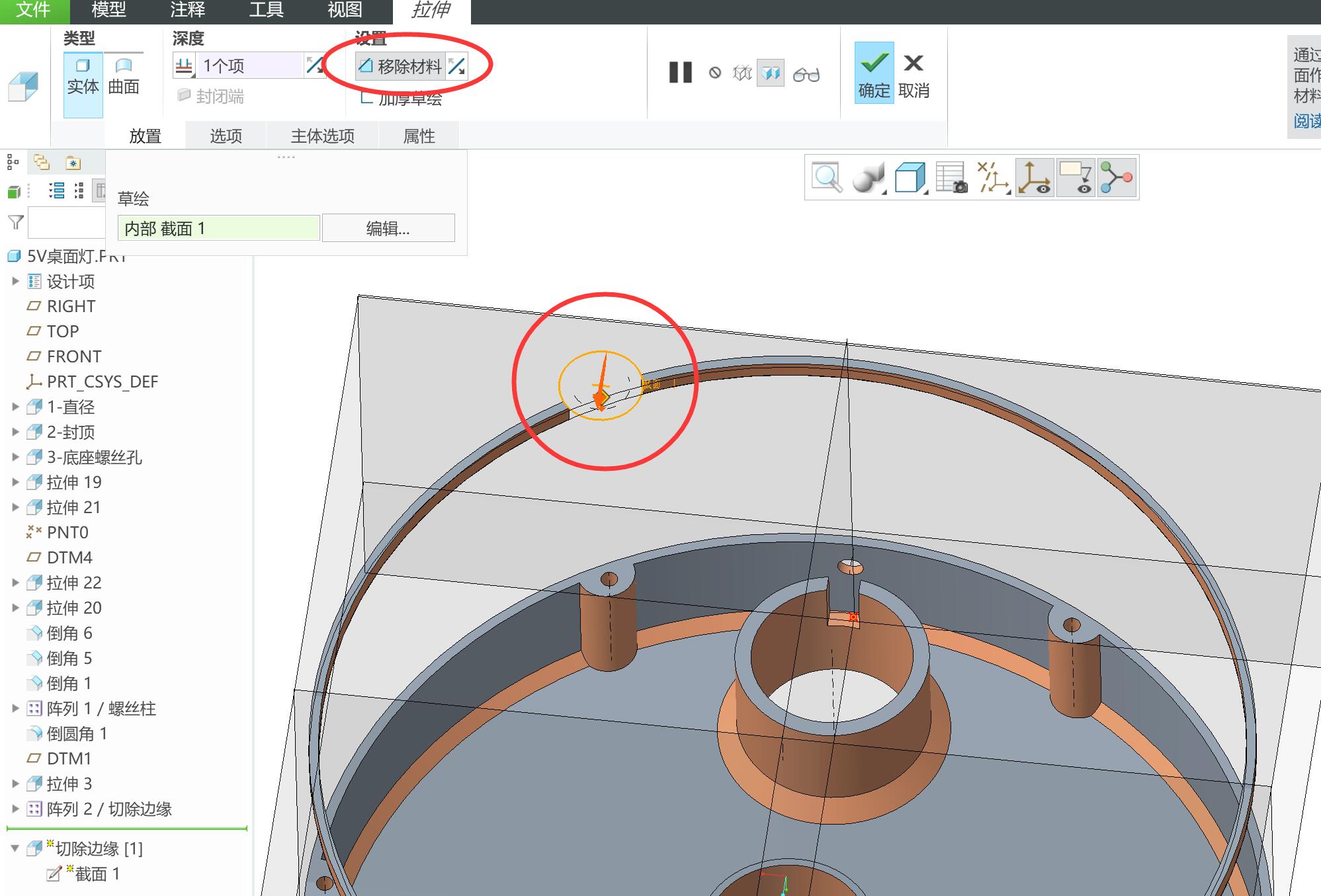Screen dimensions: 1321x896
Task: Open the folder browser star-folder icon
Action: [73, 163]
